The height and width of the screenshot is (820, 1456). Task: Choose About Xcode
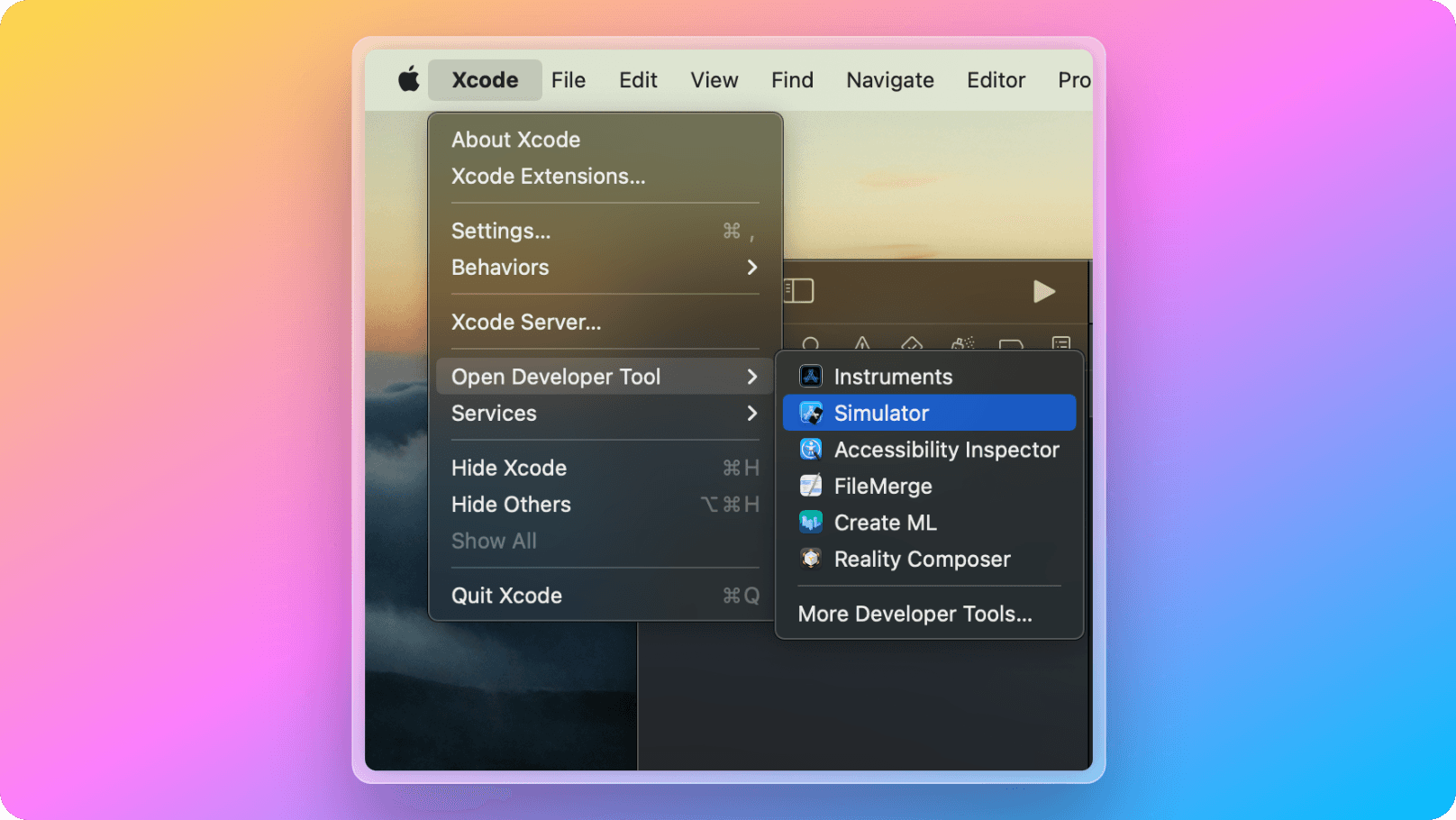516,140
